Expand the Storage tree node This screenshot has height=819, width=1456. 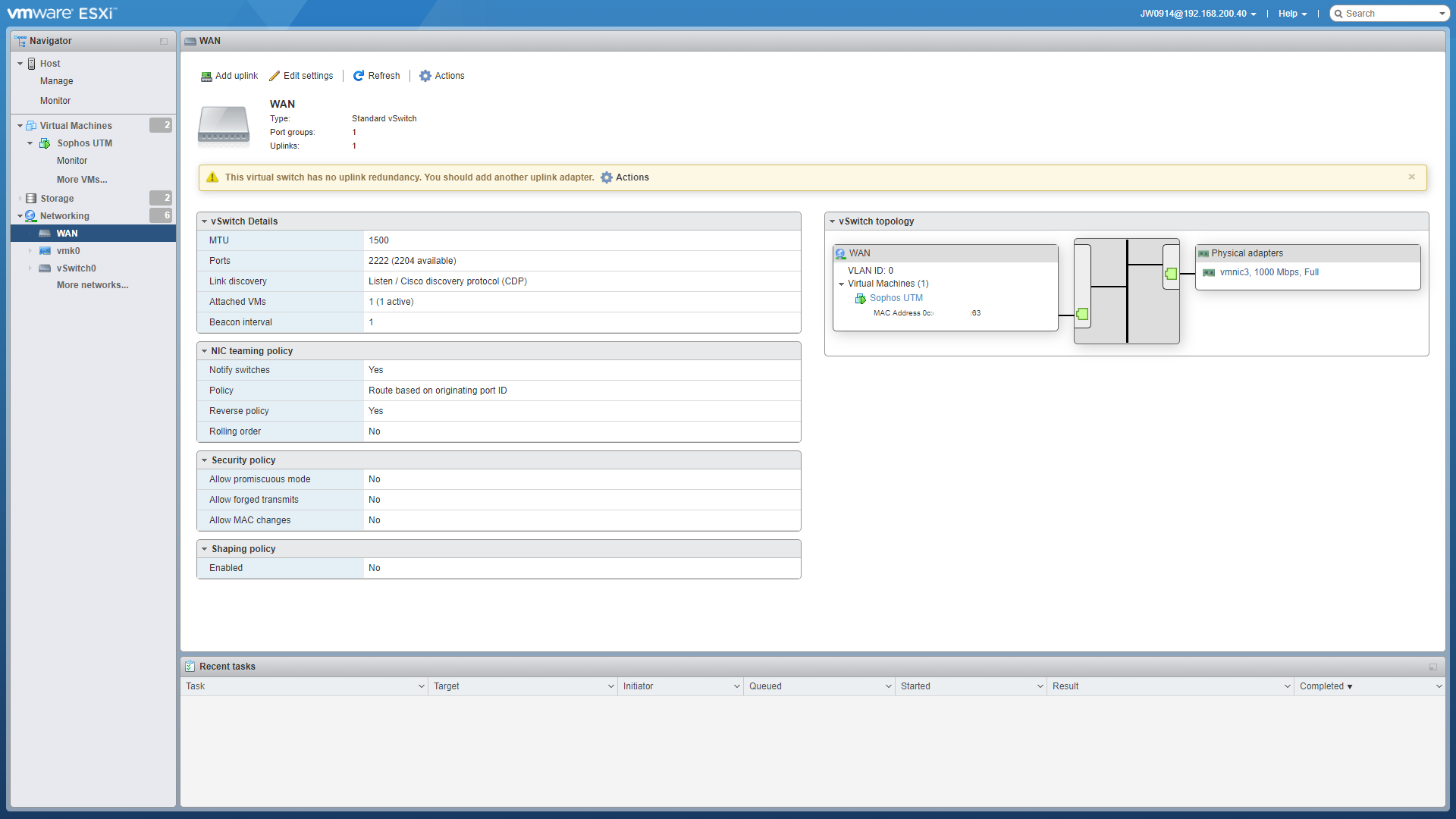(20, 199)
